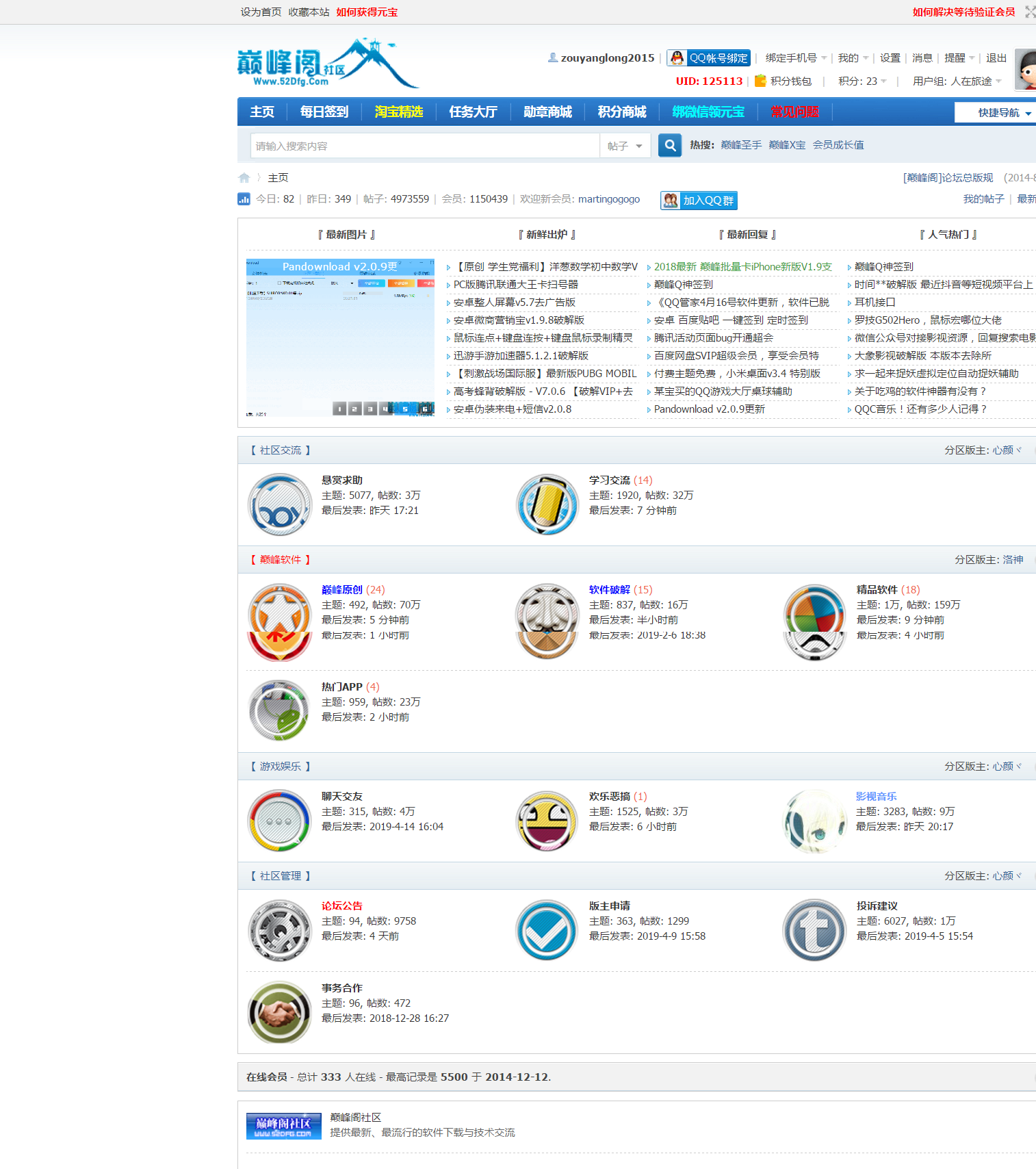Join via 加入QQ群 button
The image size is (1036, 1169).
point(699,201)
